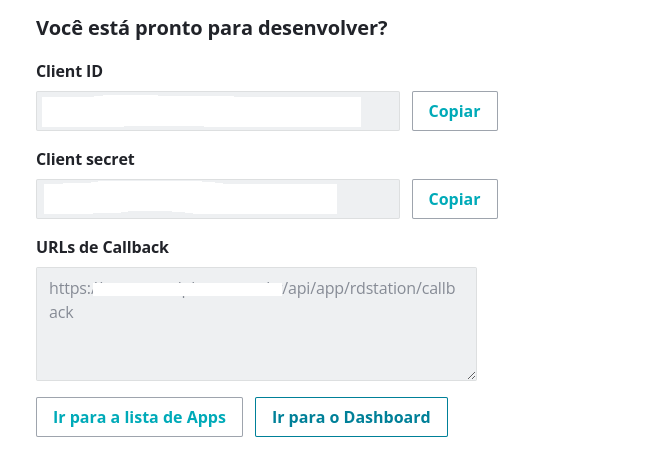The width and height of the screenshot is (662, 457).
Task: Click the URLs de Callback label
Action: (x=102, y=247)
